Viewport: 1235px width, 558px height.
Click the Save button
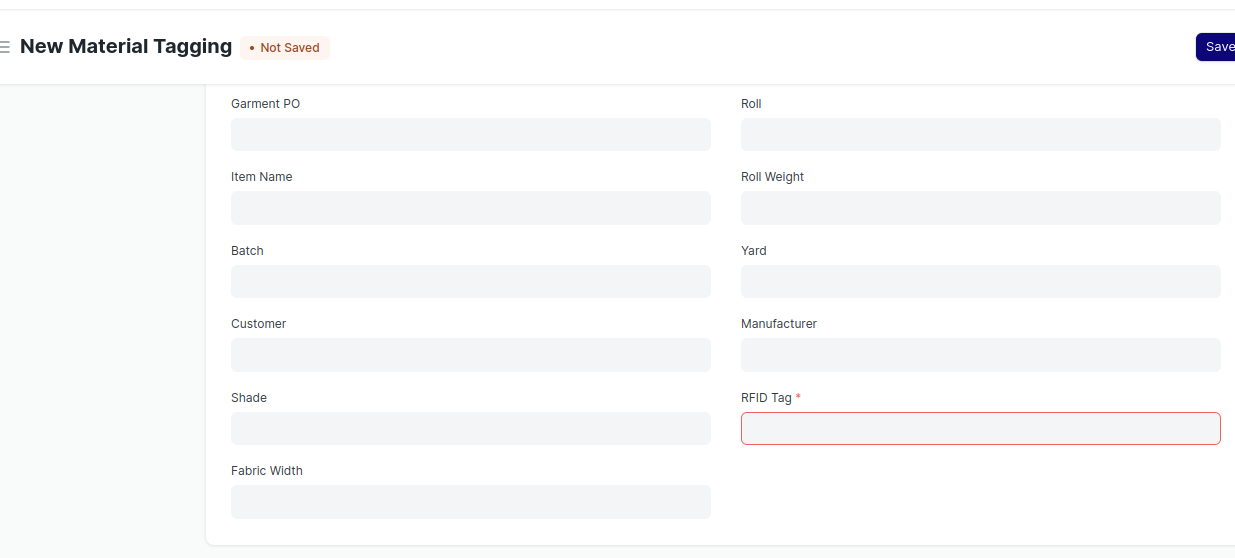(x=1216, y=47)
